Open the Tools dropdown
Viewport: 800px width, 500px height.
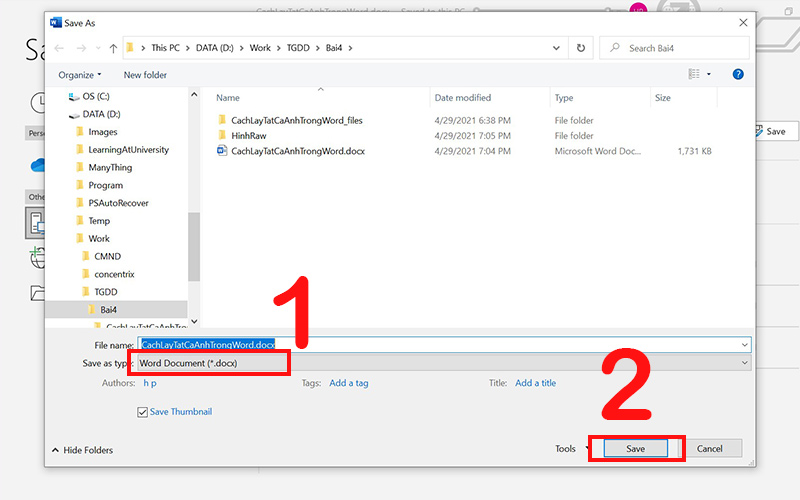pyautogui.click(x=571, y=449)
